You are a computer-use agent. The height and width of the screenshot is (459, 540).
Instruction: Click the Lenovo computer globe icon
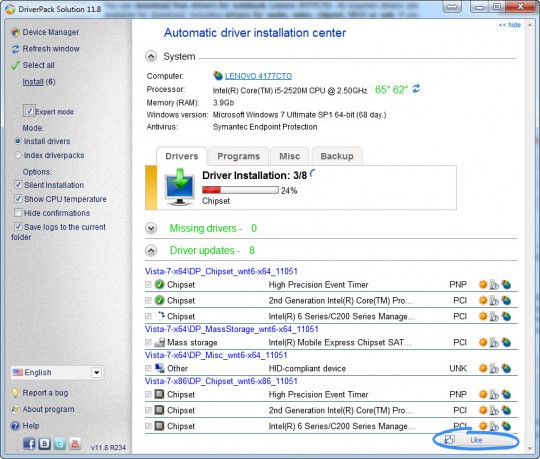point(218,75)
